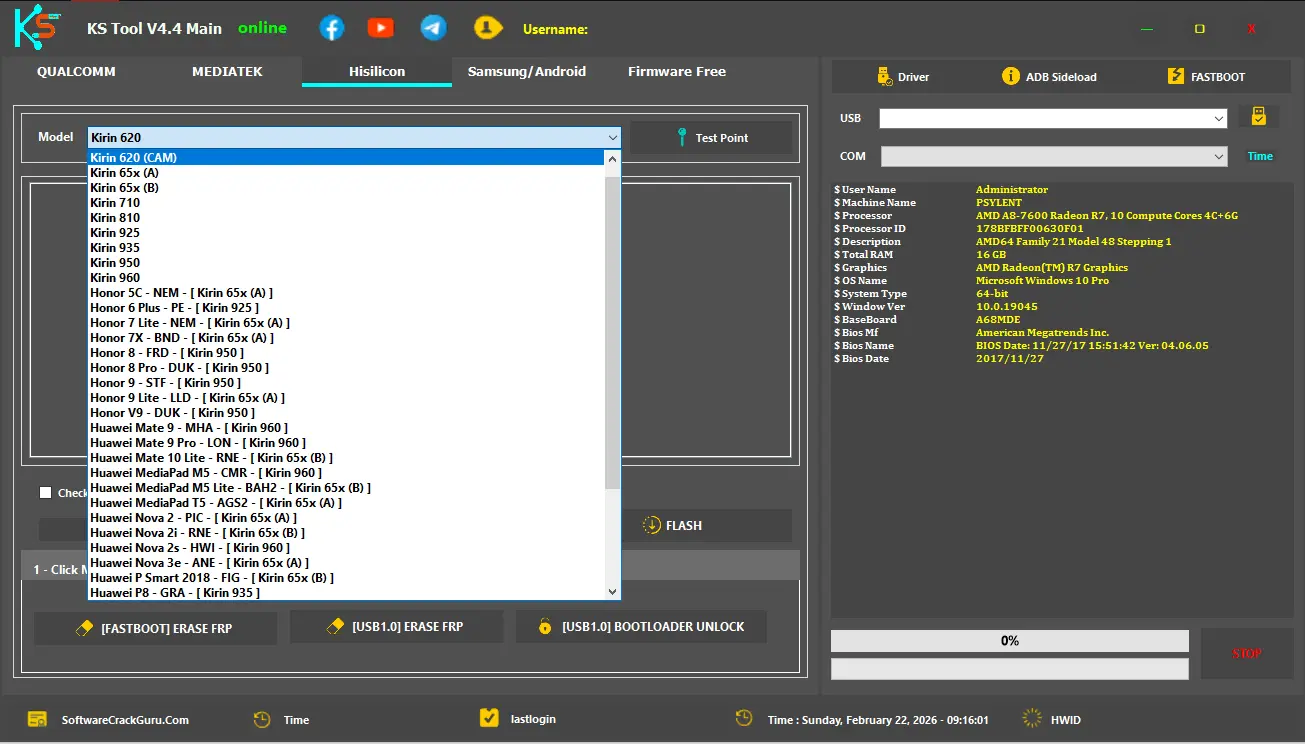This screenshot has height=744, width=1305.
Task: Switch to the QUALCOMM tab
Action: point(76,72)
